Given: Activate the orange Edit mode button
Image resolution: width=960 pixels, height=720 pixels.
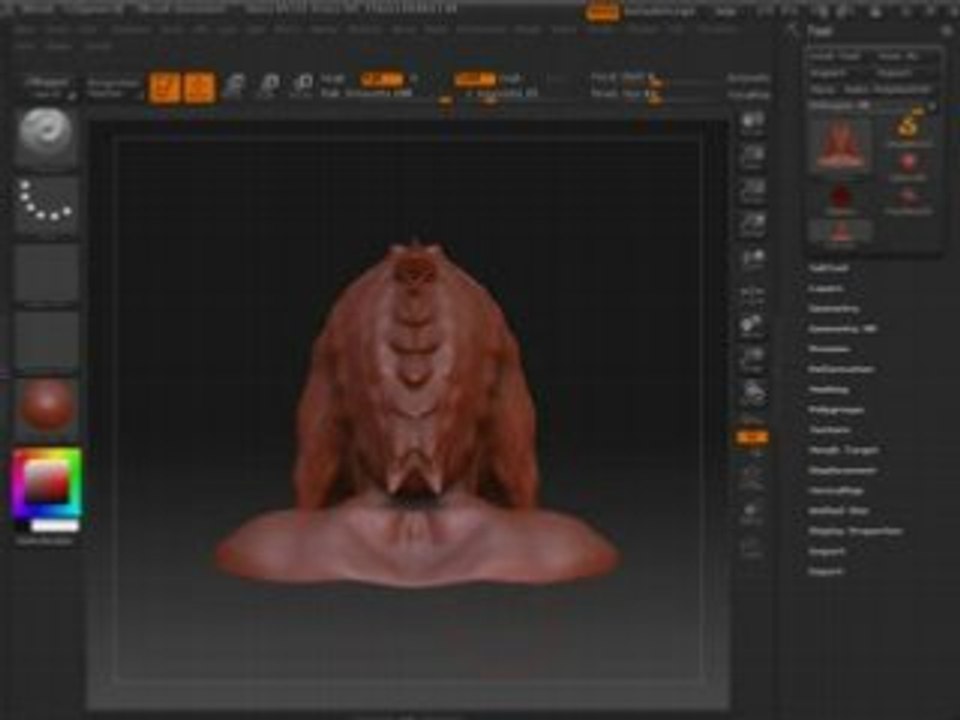Looking at the screenshot, I should click(x=165, y=87).
